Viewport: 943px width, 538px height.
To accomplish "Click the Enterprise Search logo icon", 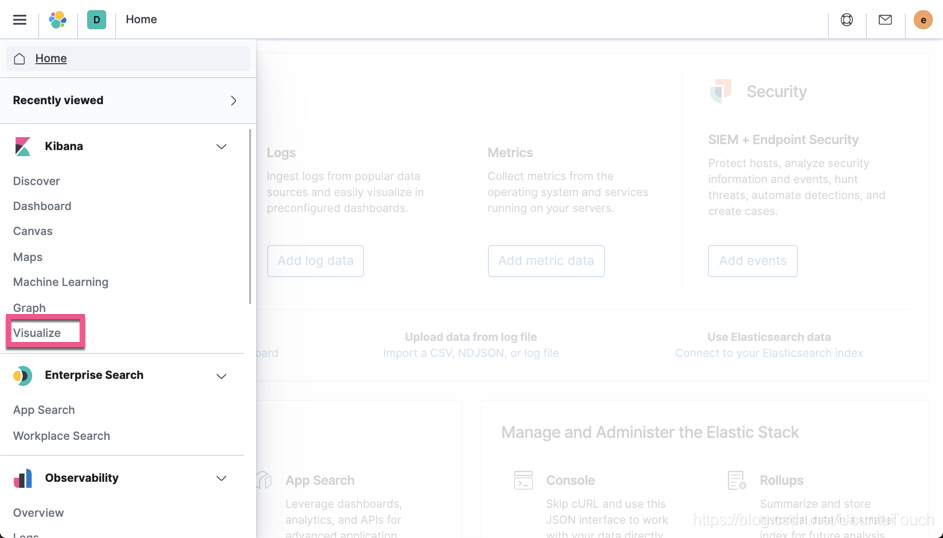I will coord(23,376).
